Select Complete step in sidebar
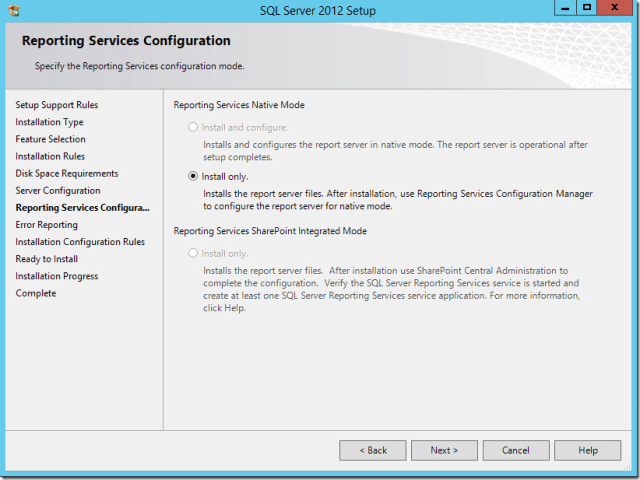 [x=36, y=293]
